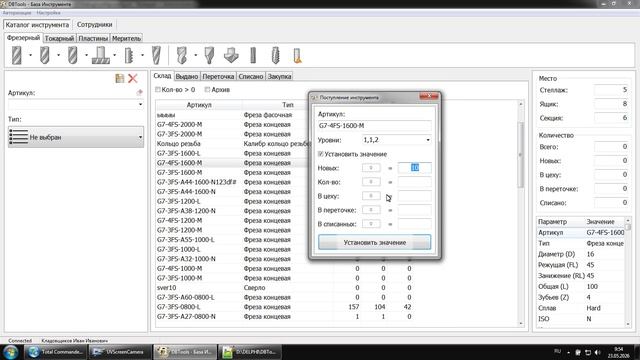Screen dimensions: 640x360
Task: Switch to Сотрудники tab
Action: click(94, 24)
